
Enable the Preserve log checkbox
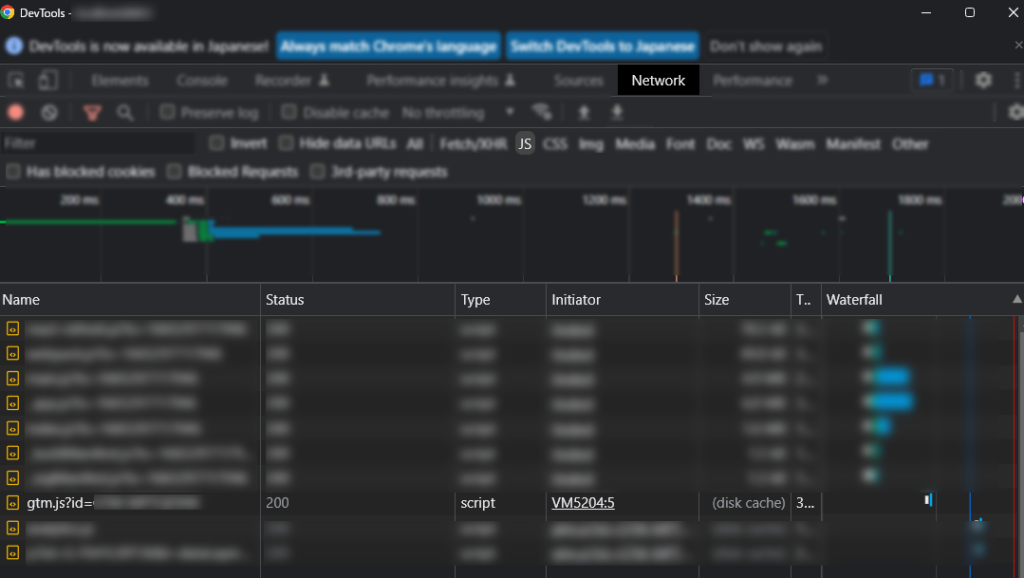point(167,112)
